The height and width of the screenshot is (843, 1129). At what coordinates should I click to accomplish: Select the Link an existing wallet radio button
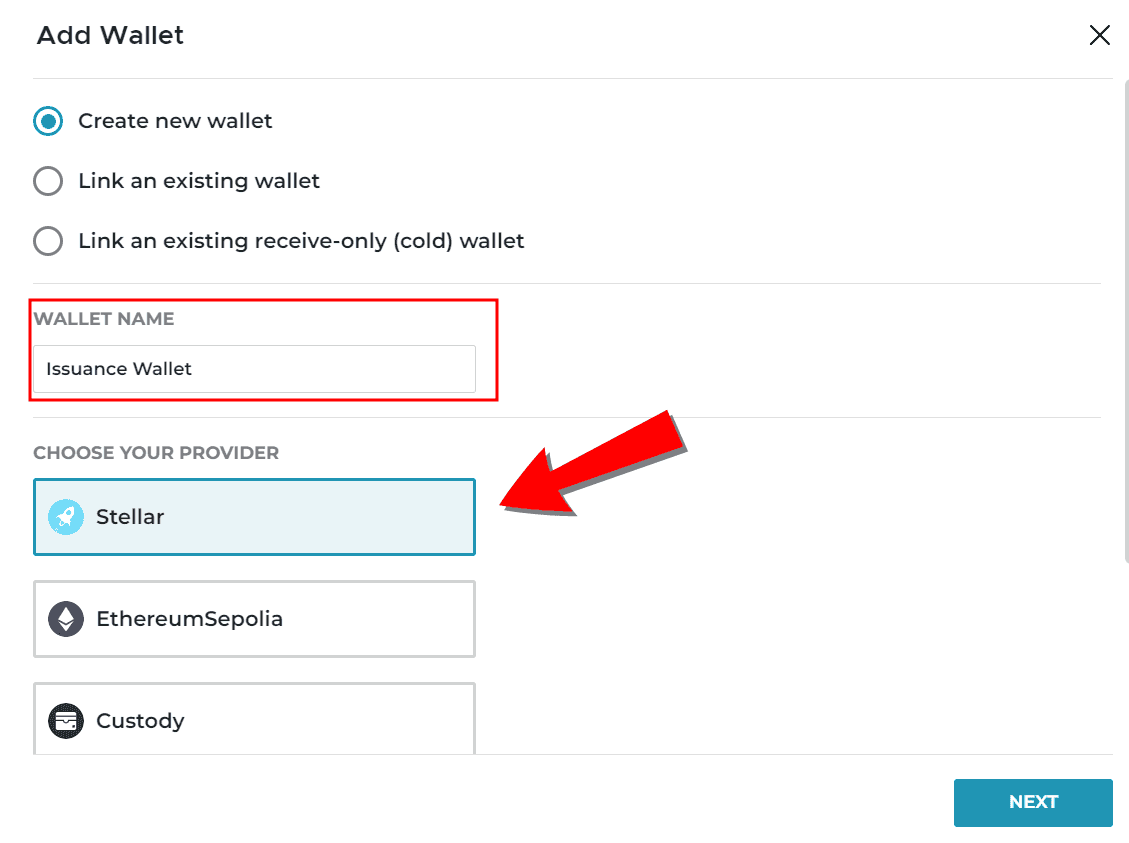tap(48, 181)
